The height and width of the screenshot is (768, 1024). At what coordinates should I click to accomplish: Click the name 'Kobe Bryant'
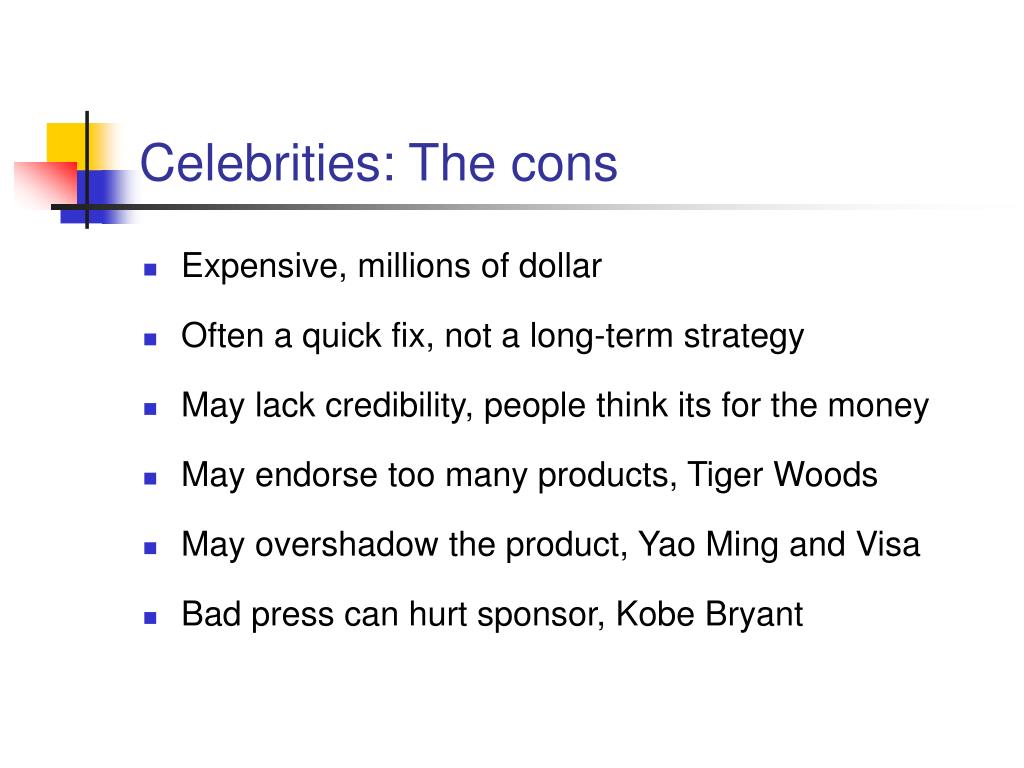[709, 615]
